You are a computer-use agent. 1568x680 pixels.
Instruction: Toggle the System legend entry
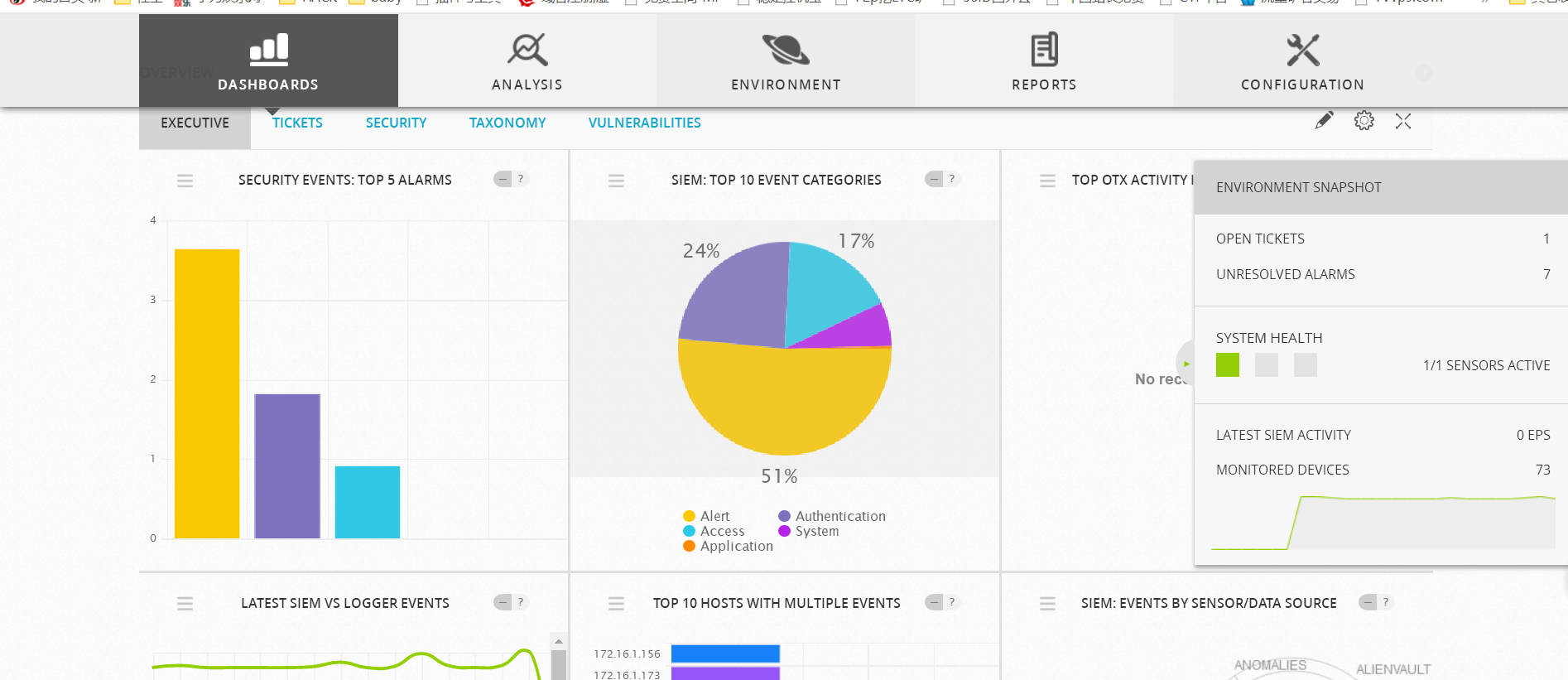(x=809, y=531)
